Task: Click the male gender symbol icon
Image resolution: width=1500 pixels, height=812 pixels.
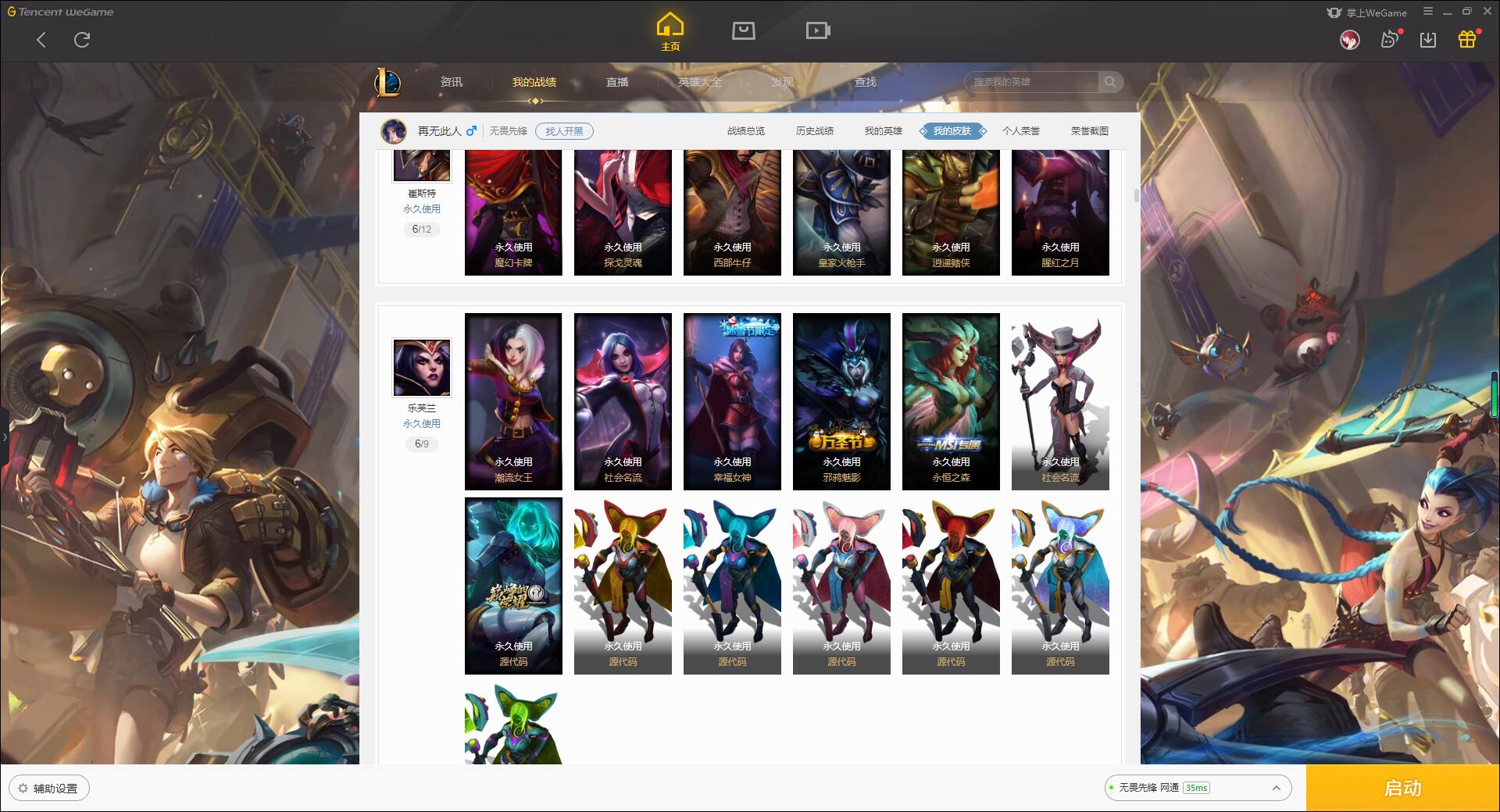Action: pos(471,131)
